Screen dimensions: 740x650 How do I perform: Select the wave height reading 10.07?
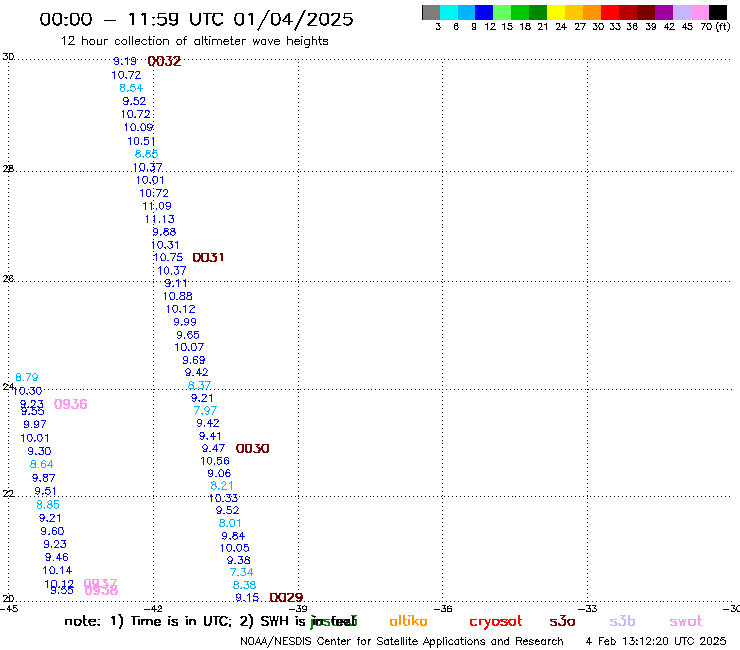[x=189, y=348]
